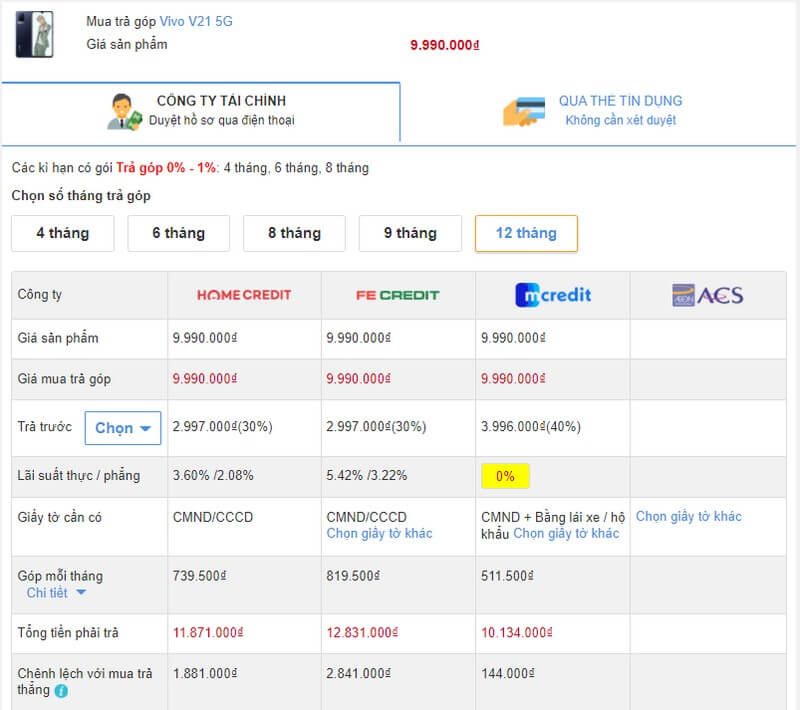Click difference amount 144.000đ

coord(508,674)
